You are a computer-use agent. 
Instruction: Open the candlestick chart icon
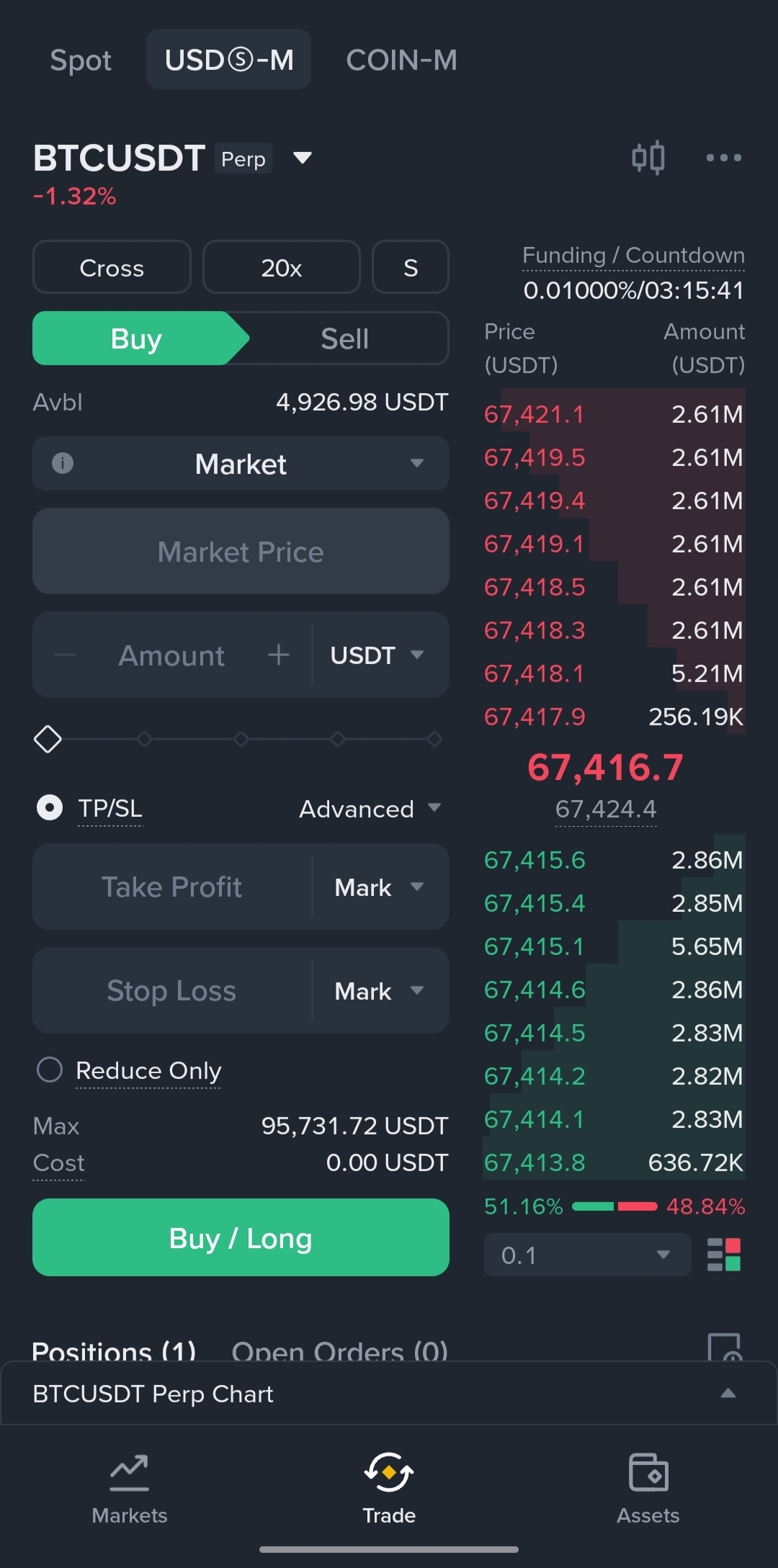648,158
